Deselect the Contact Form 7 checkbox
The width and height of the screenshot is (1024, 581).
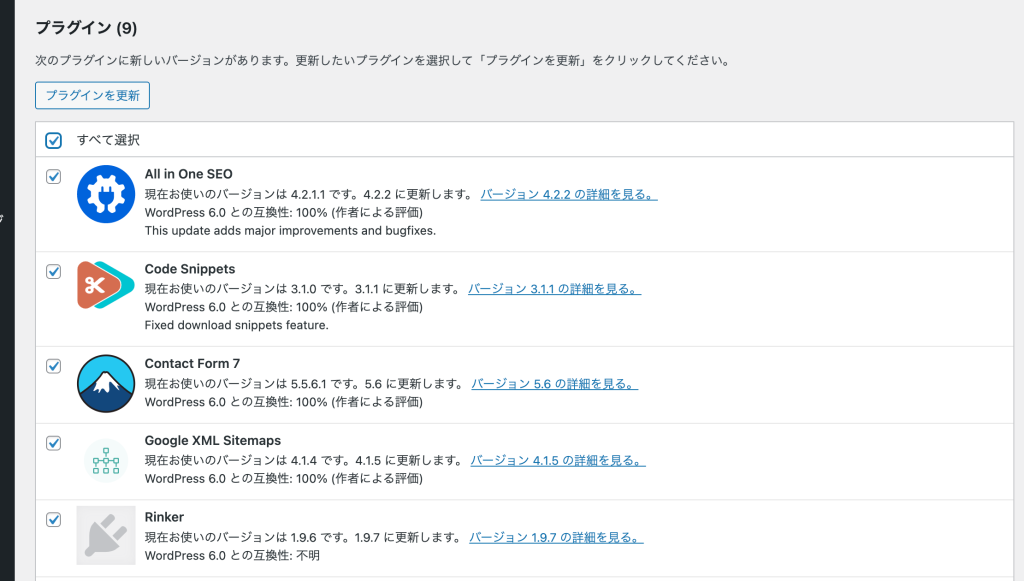54,366
